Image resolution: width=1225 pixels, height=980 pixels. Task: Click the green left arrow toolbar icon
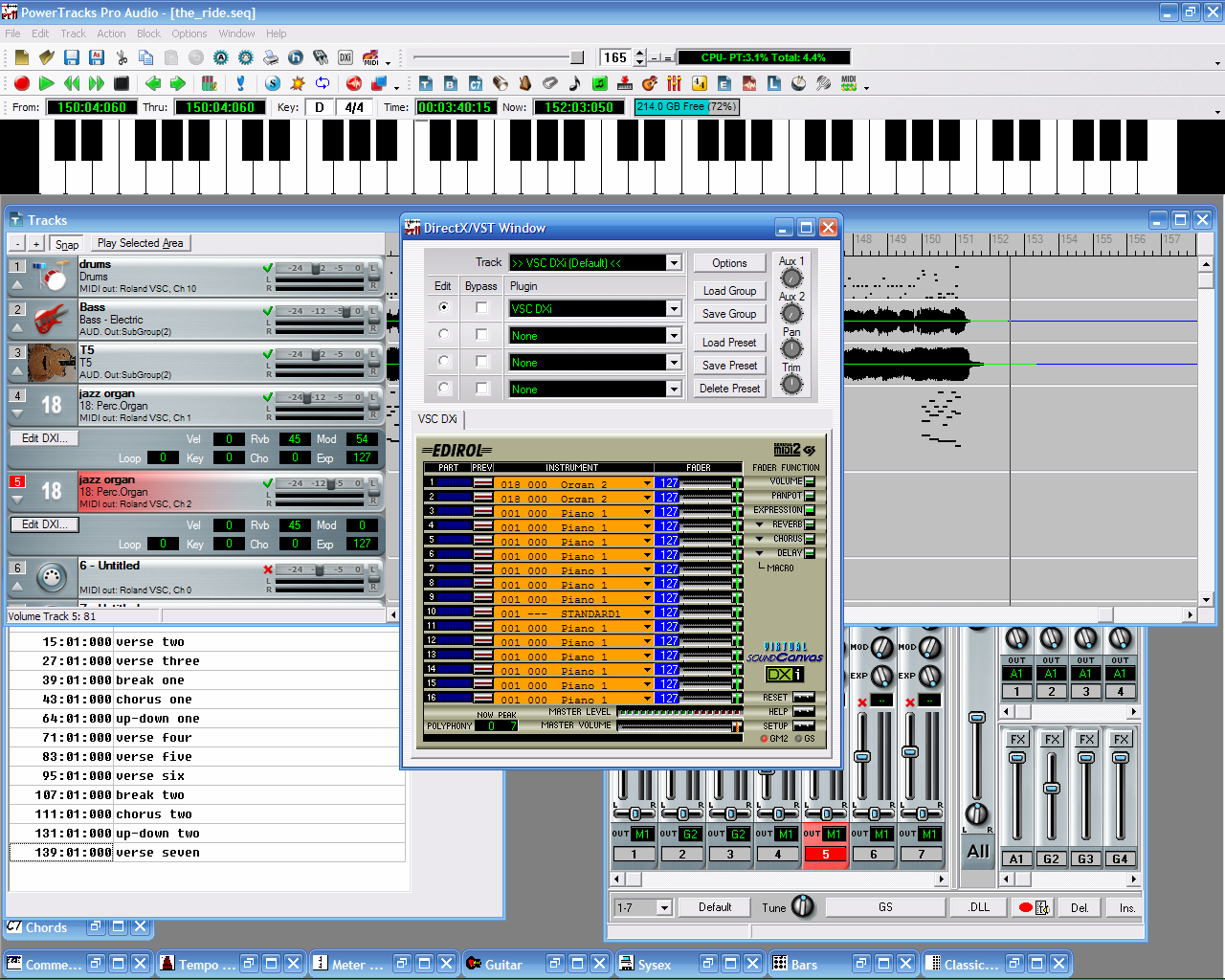point(153,83)
